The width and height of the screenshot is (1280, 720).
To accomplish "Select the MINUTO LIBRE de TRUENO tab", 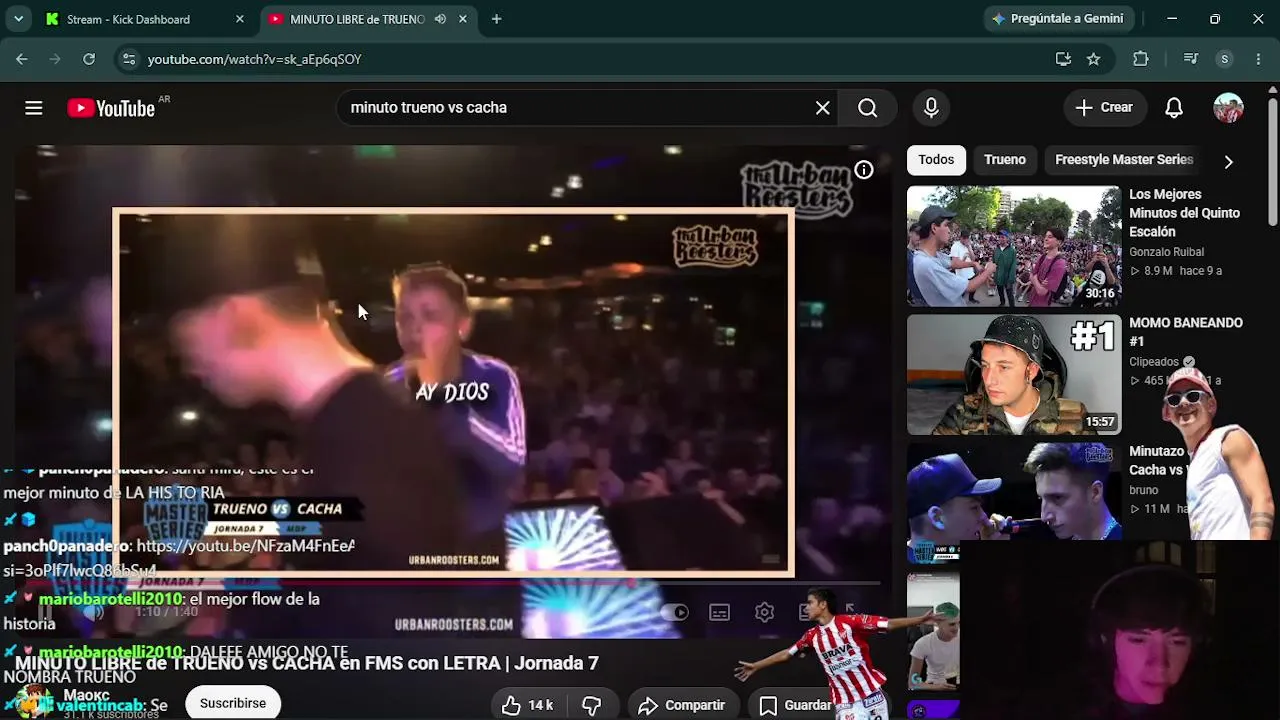I will tap(370, 19).
